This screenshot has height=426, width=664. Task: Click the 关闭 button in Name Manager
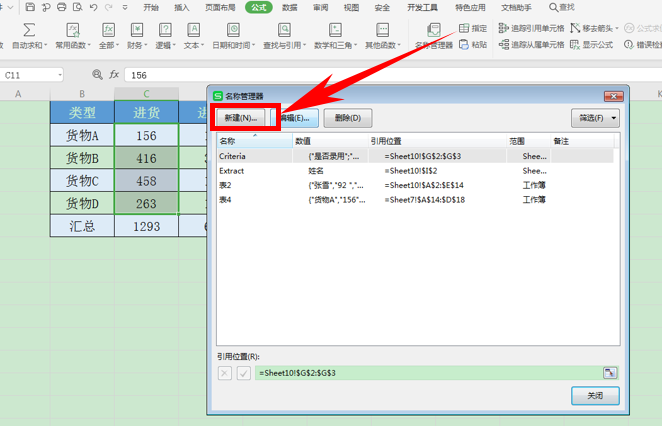[x=595, y=396]
